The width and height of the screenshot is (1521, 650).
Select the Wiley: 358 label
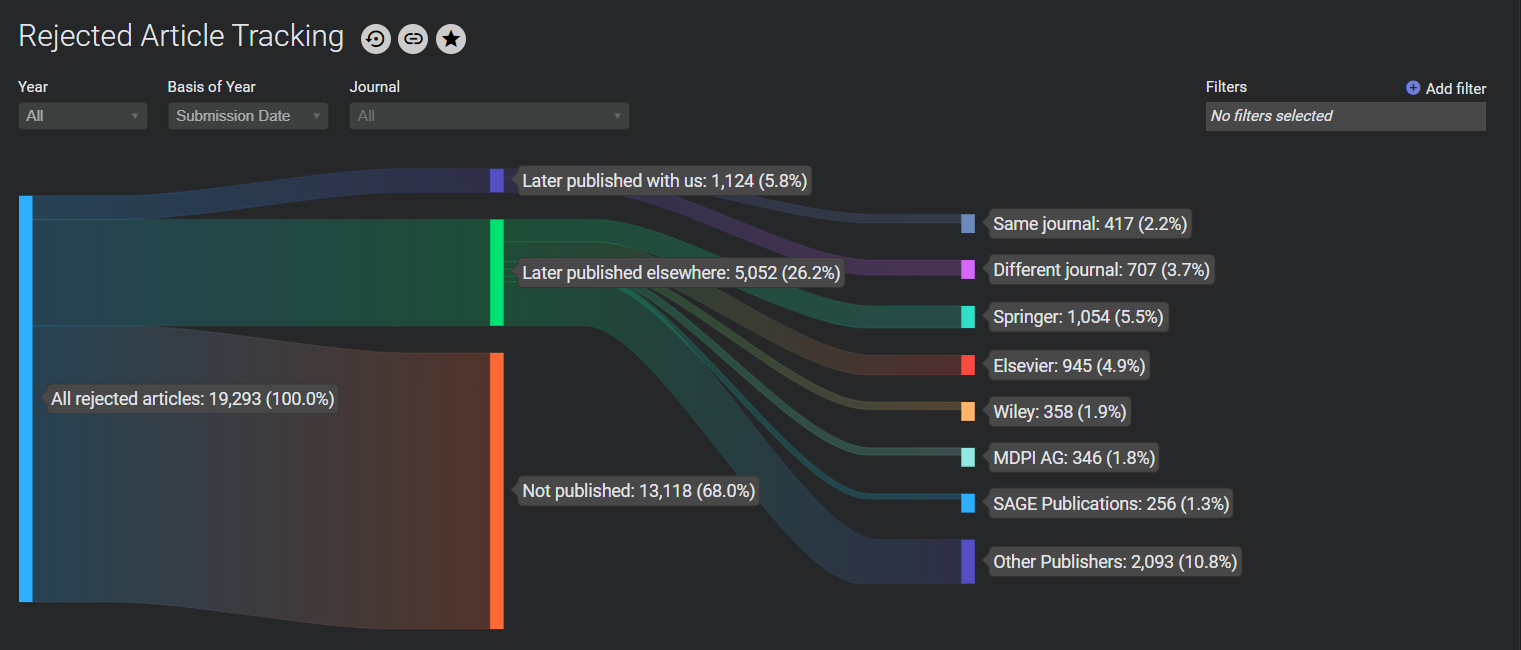point(1059,411)
